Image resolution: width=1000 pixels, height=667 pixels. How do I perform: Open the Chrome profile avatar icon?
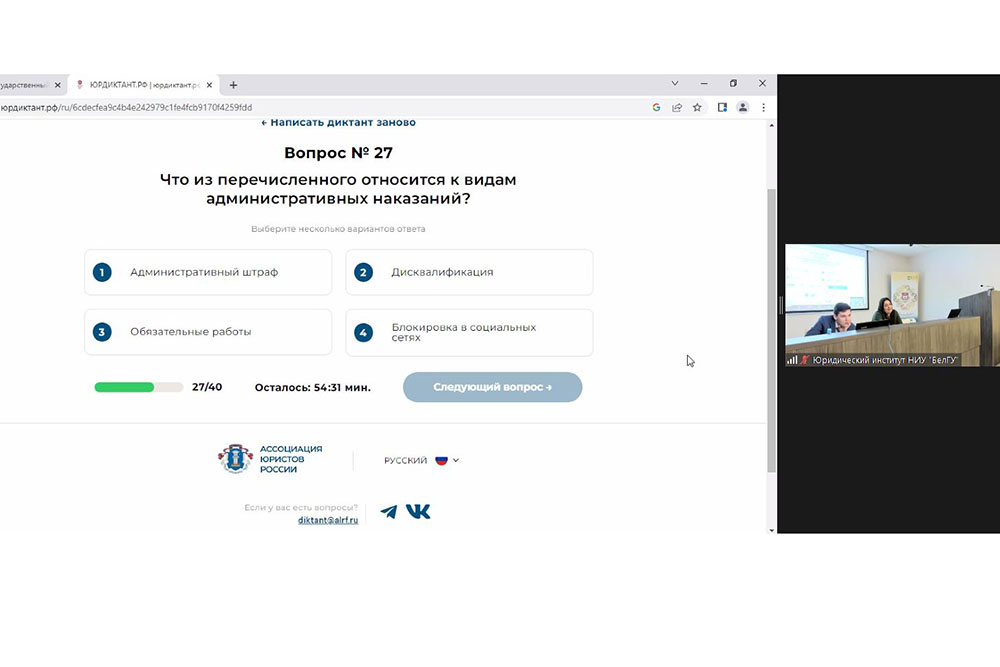[x=743, y=107]
